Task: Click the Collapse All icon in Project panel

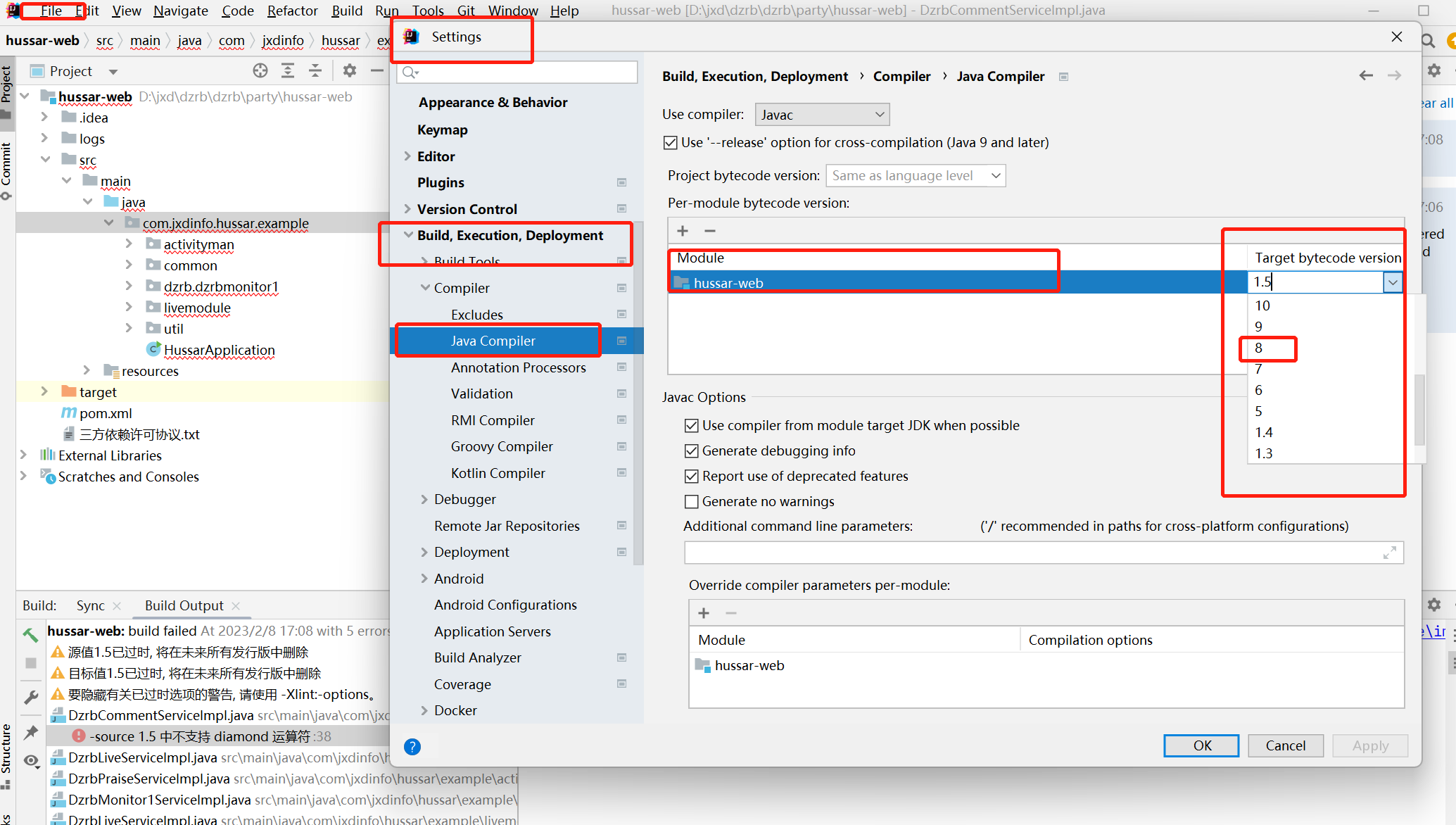Action: pos(315,70)
